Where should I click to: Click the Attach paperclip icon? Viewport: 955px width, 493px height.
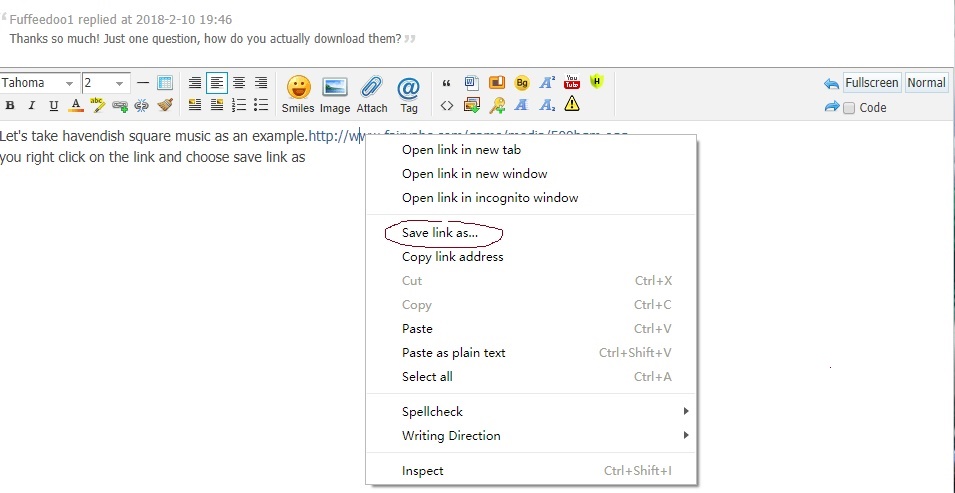[x=372, y=90]
